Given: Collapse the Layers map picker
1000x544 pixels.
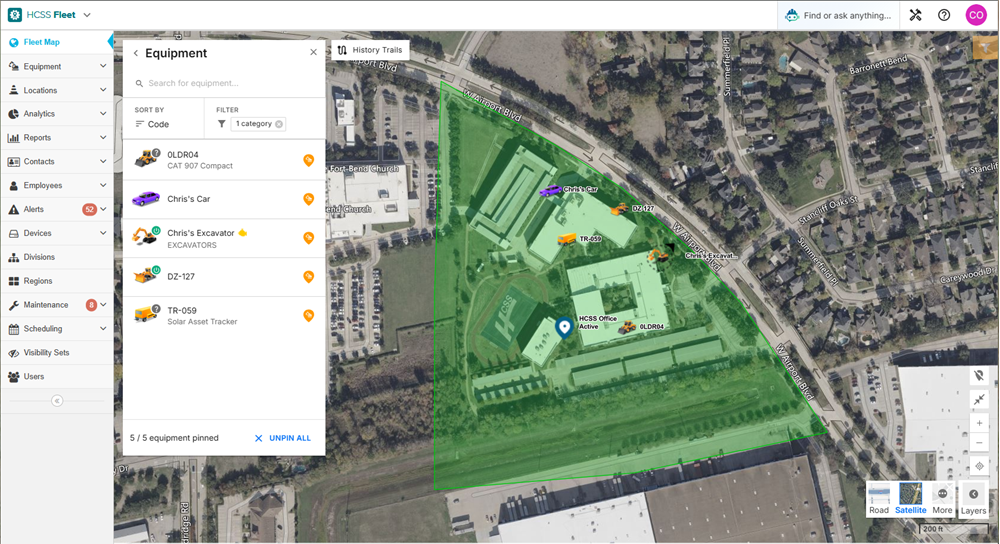Looking at the screenshot, I should 973,498.
